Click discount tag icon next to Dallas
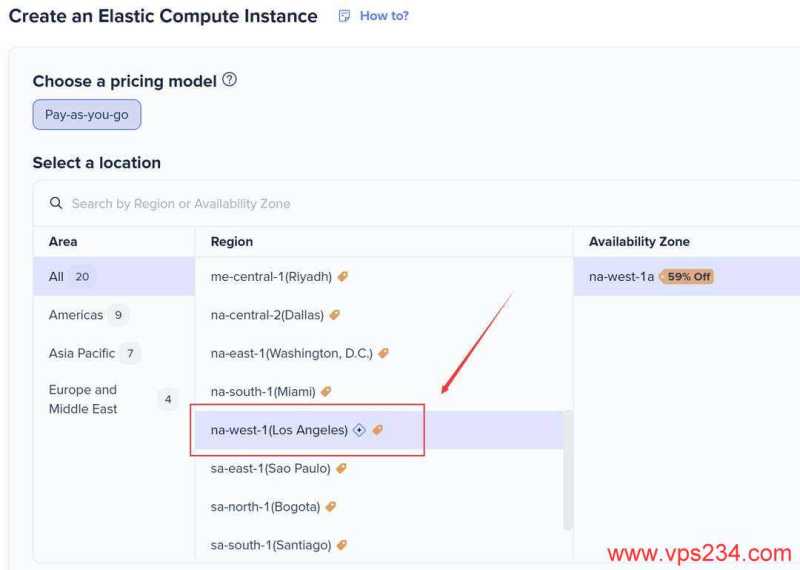Image resolution: width=800 pixels, height=570 pixels. coord(335,315)
